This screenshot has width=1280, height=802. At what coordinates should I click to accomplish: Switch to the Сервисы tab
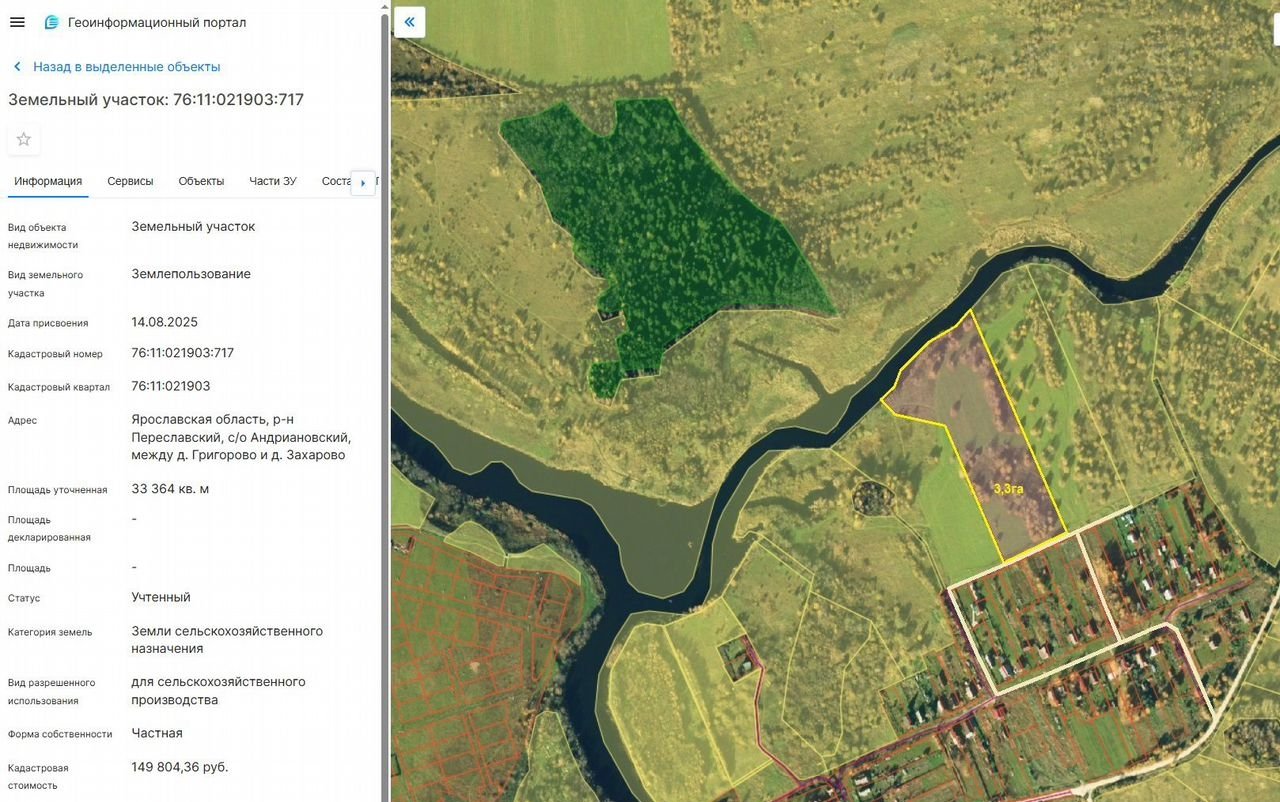[x=130, y=181]
